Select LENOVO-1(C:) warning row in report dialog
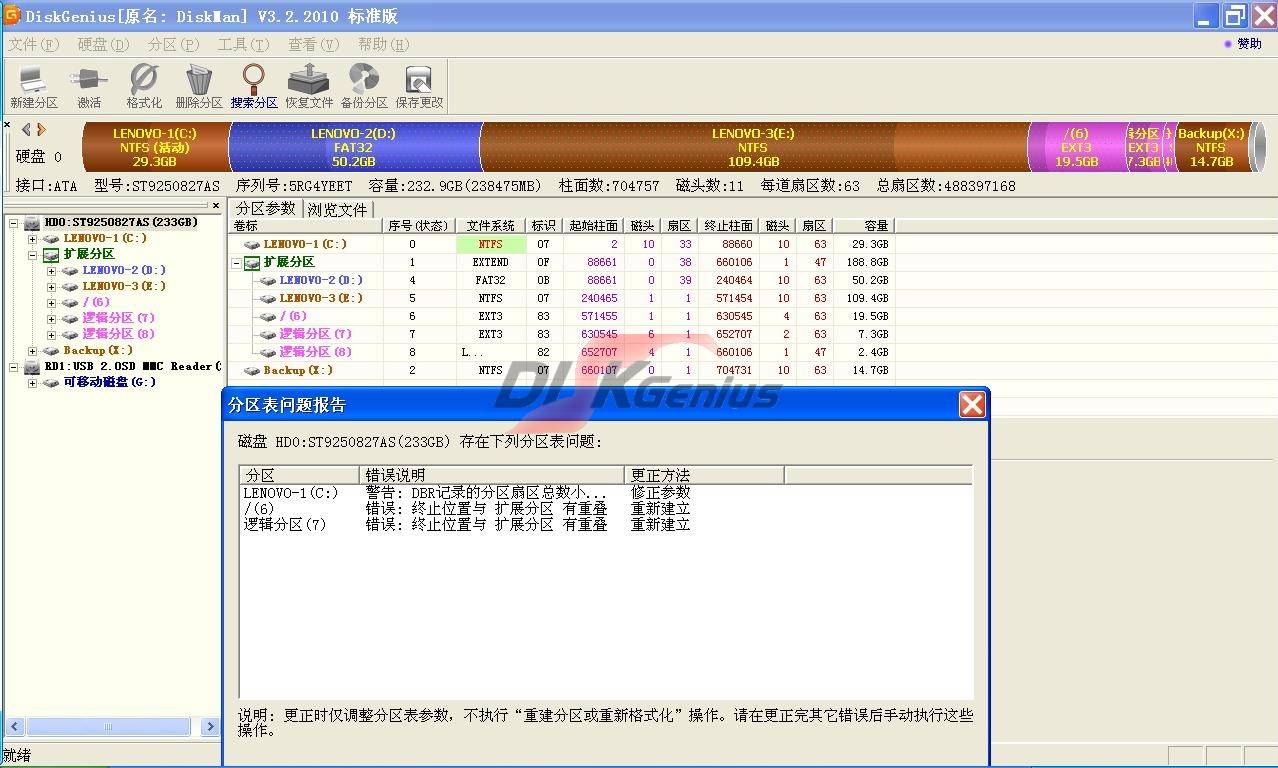1278x768 pixels. (605, 493)
